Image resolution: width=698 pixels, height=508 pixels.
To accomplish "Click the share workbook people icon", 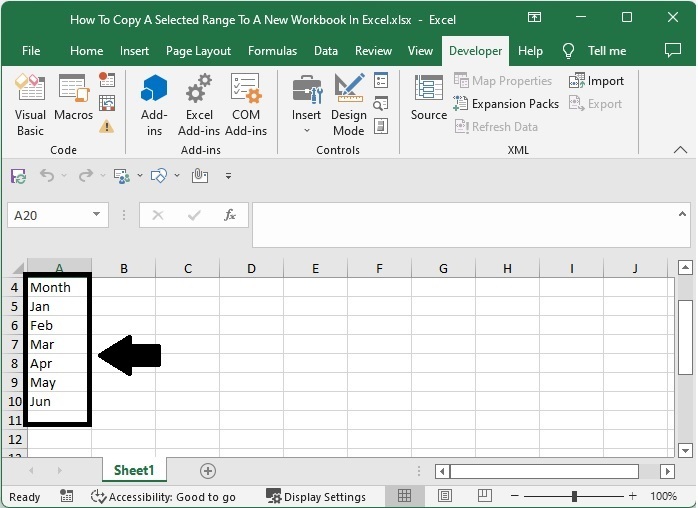I will tap(122, 176).
